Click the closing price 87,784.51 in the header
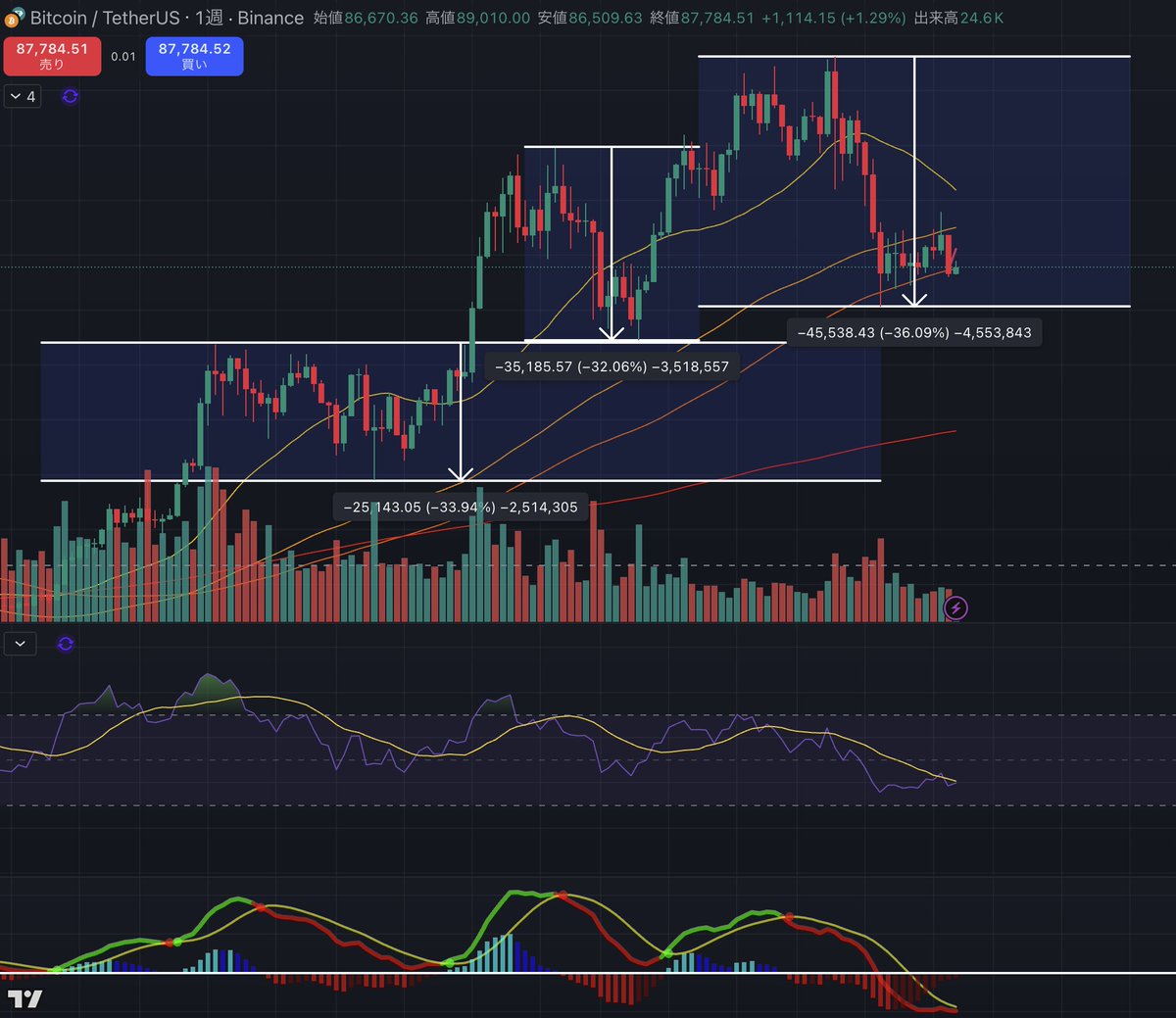The height and width of the screenshot is (1018, 1176). click(x=719, y=18)
